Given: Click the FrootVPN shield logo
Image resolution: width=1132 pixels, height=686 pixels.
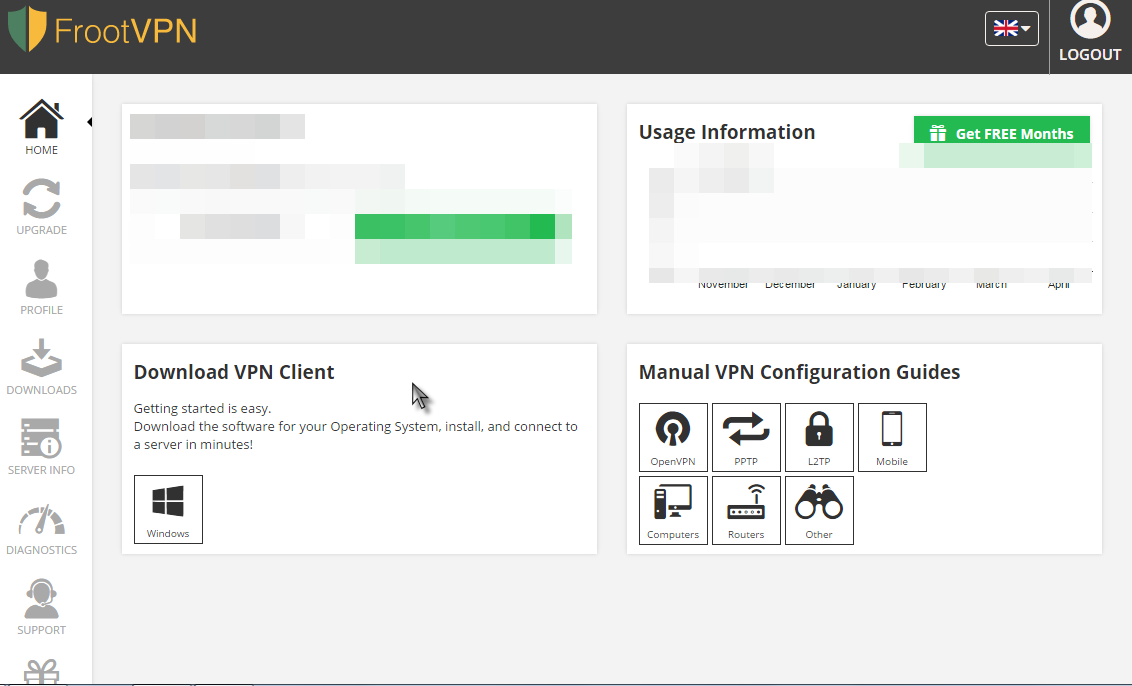Looking at the screenshot, I should [27, 29].
